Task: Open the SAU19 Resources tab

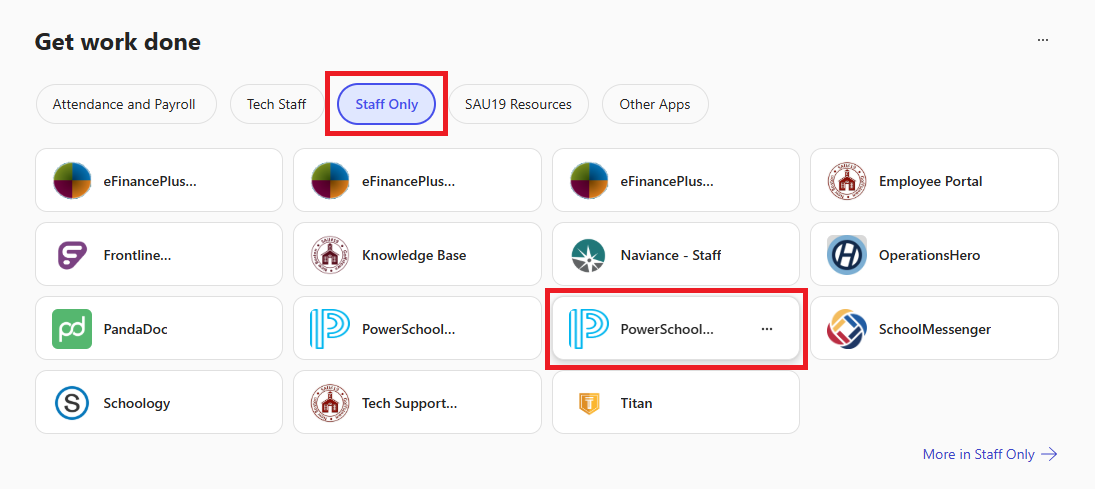Action: (518, 104)
